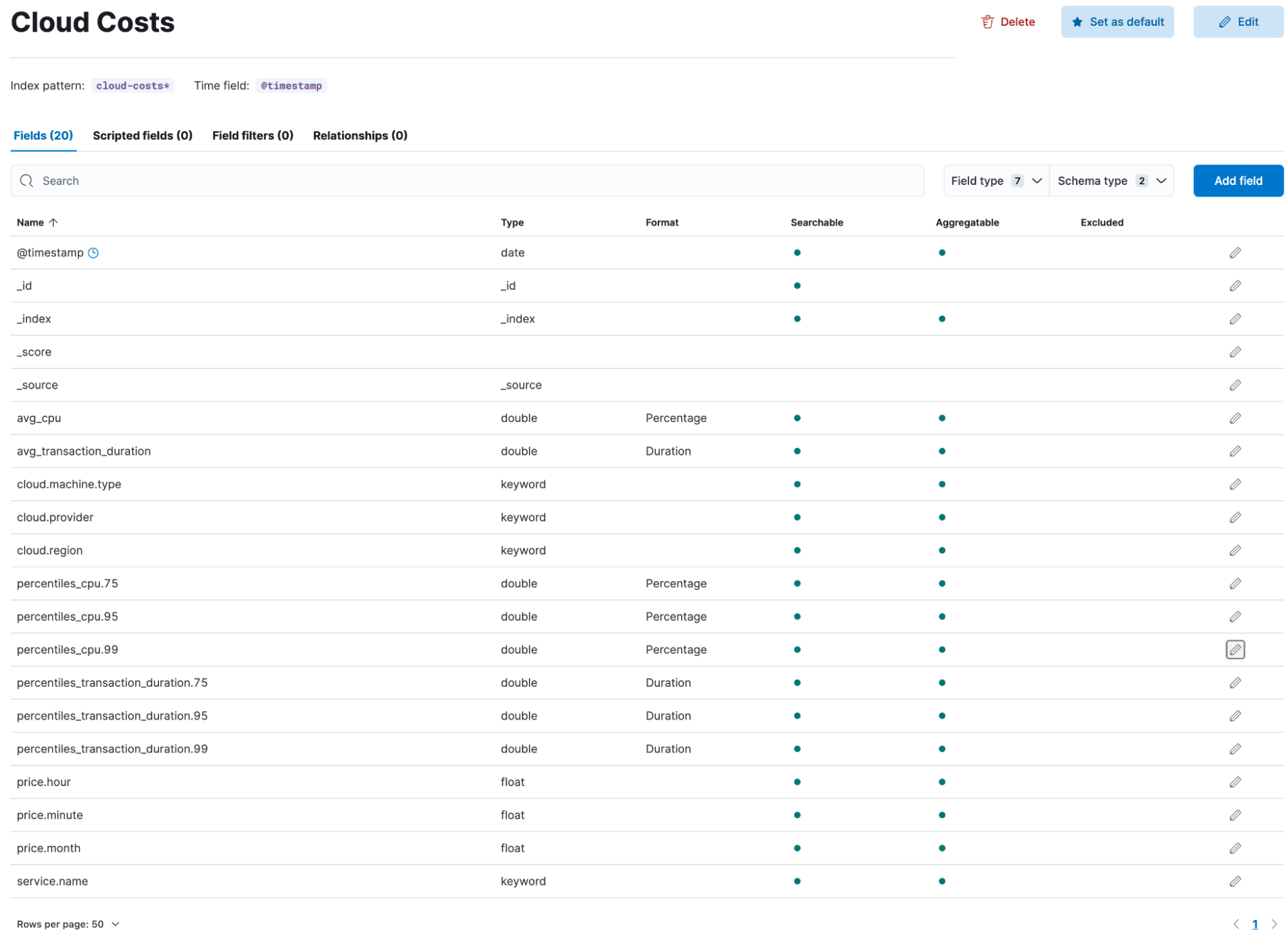Click the Add field button
The width and height of the screenshot is (1288, 949).
(1239, 180)
